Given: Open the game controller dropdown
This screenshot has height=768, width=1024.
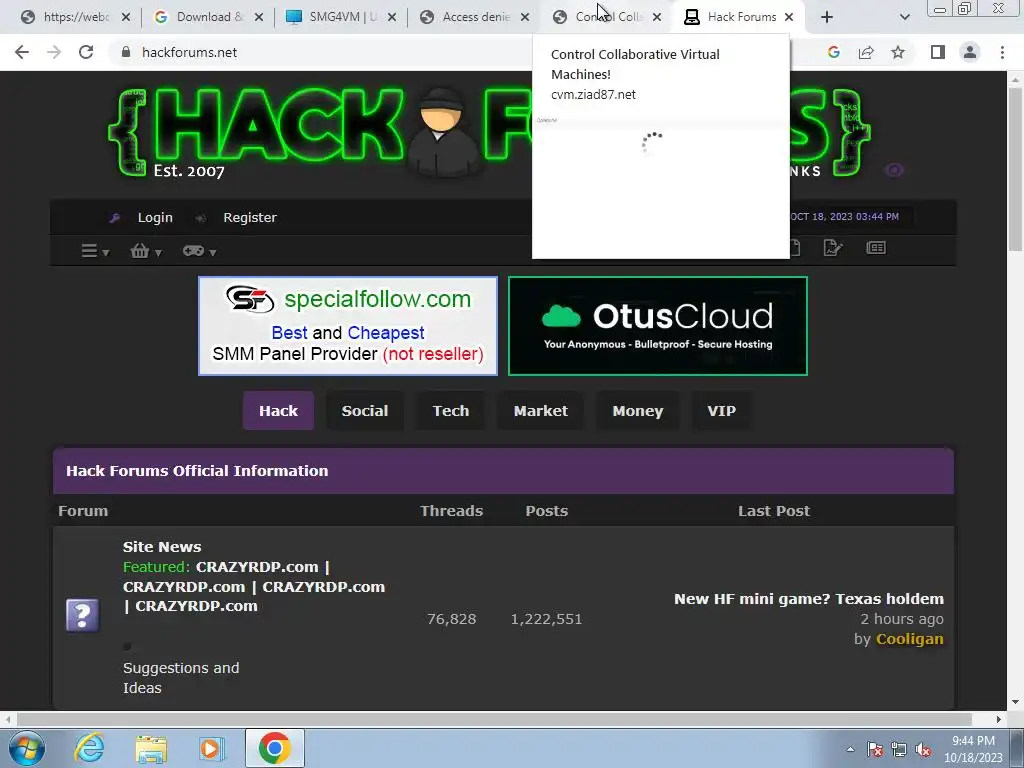Looking at the screenshot, I should point(199,251).
